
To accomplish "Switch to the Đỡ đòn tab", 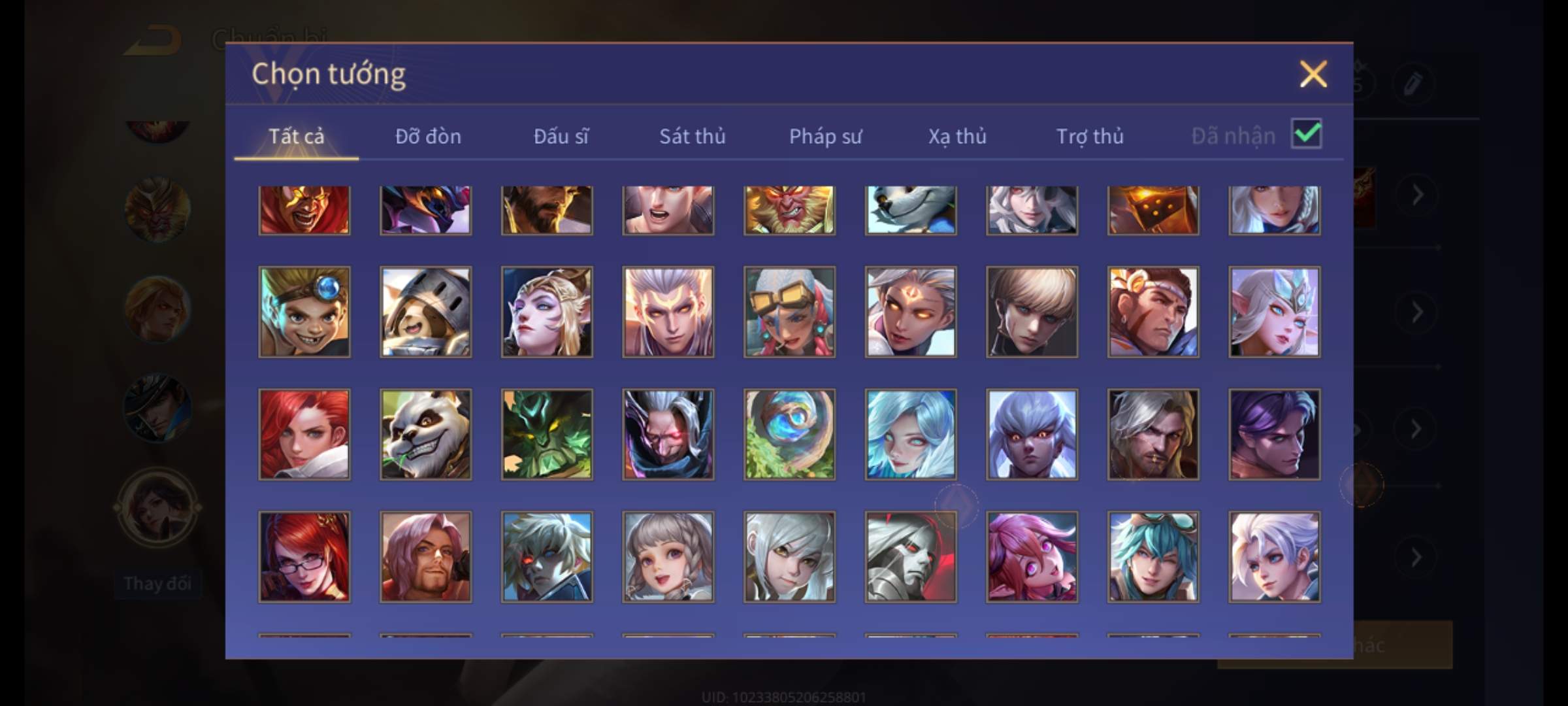I will pyautogui.click(x=428, y=136).
